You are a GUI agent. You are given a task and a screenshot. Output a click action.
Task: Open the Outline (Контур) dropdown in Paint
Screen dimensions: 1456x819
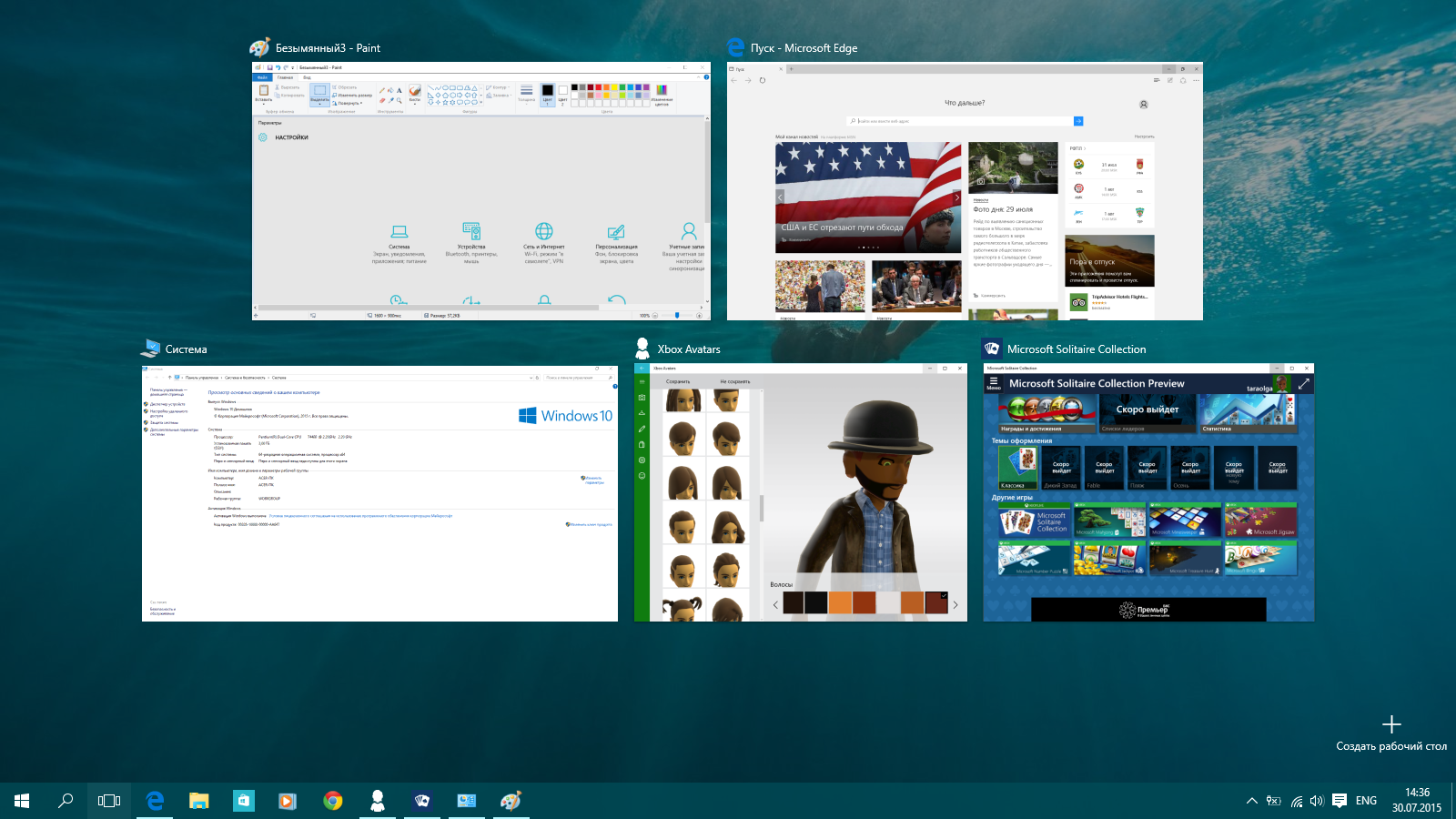pos(498,87)
